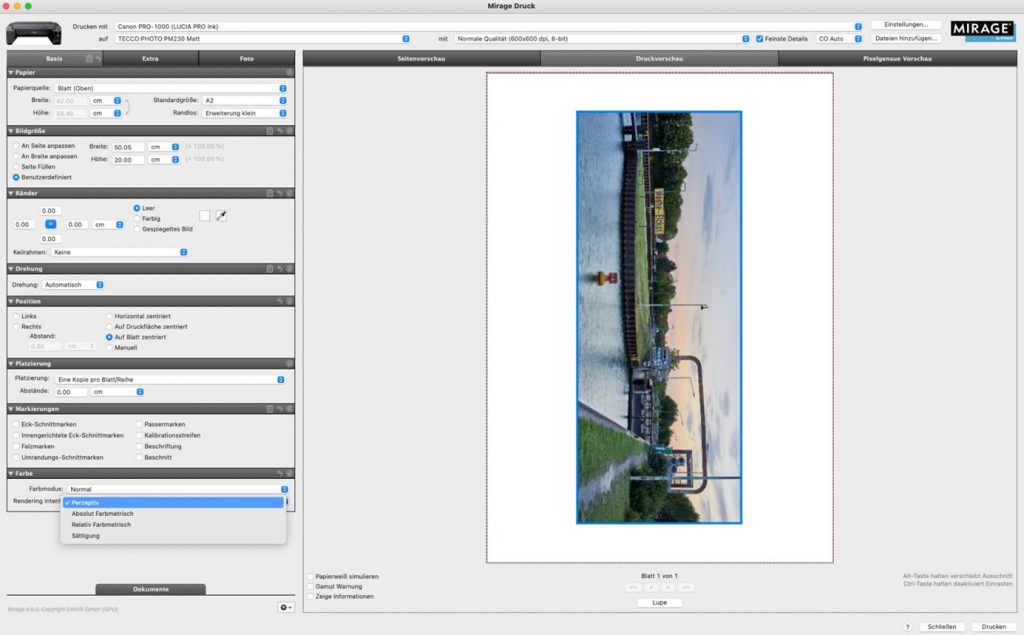Collapse the Markierungen section
1024x635 pixels.
click(10, 409)
